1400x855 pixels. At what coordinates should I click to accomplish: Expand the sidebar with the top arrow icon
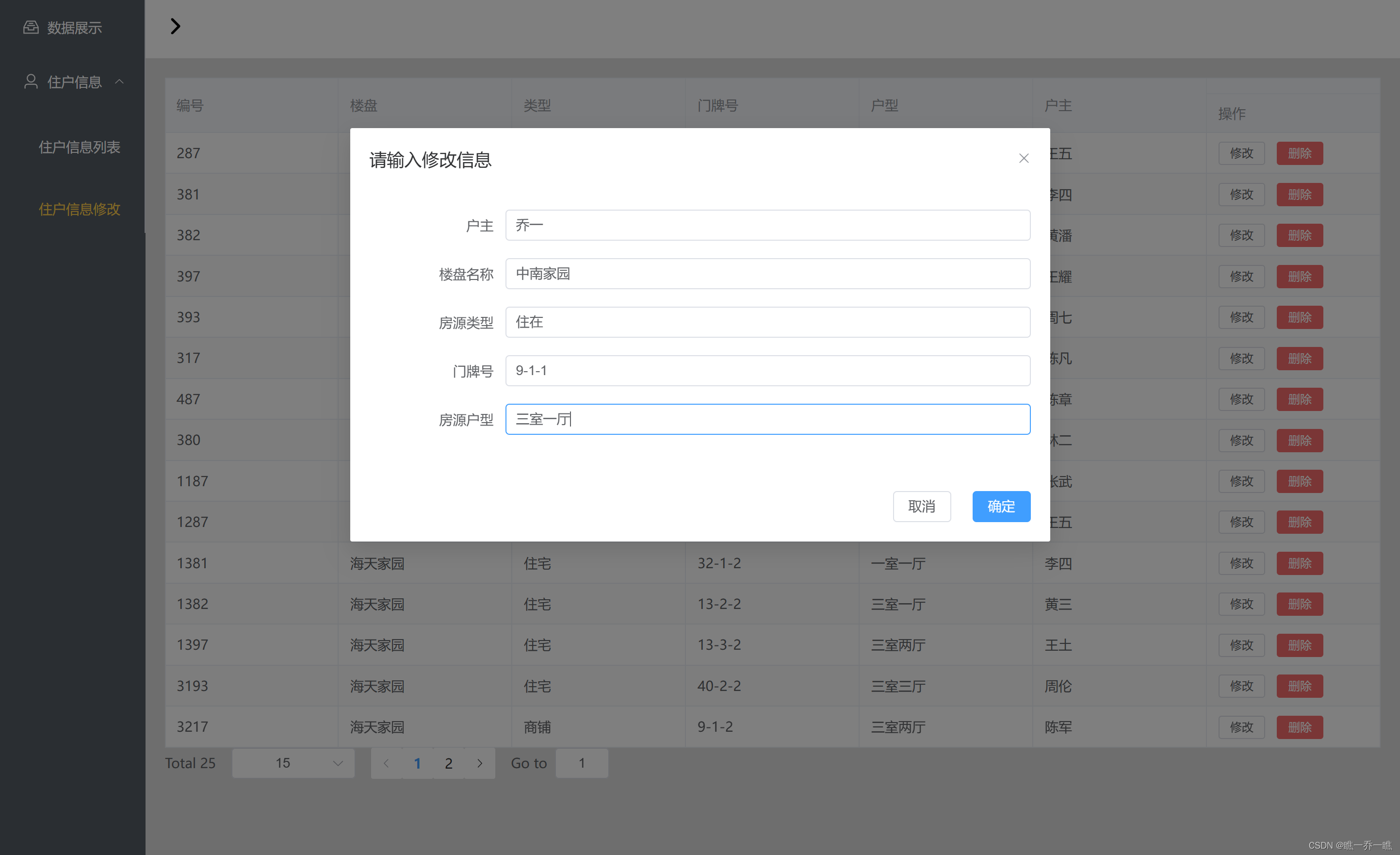[x=176, y=26]
